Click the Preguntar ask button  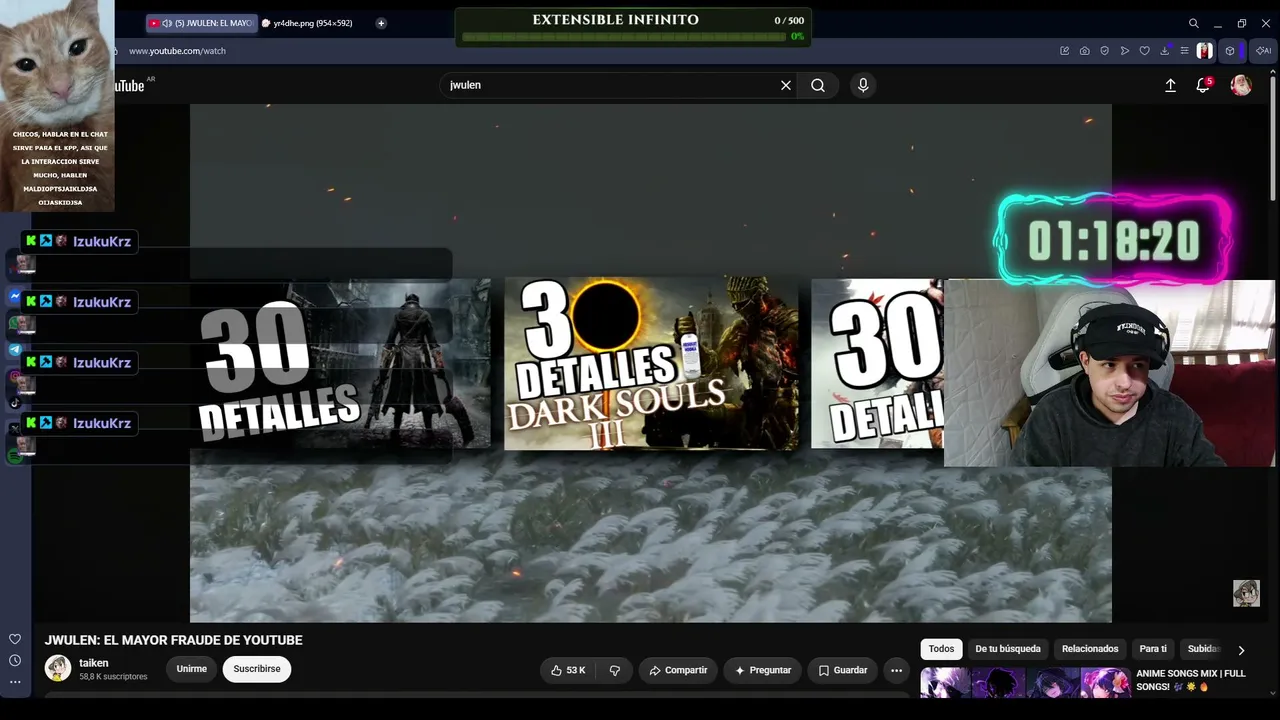pyautogui.click(x=763, y=670)
